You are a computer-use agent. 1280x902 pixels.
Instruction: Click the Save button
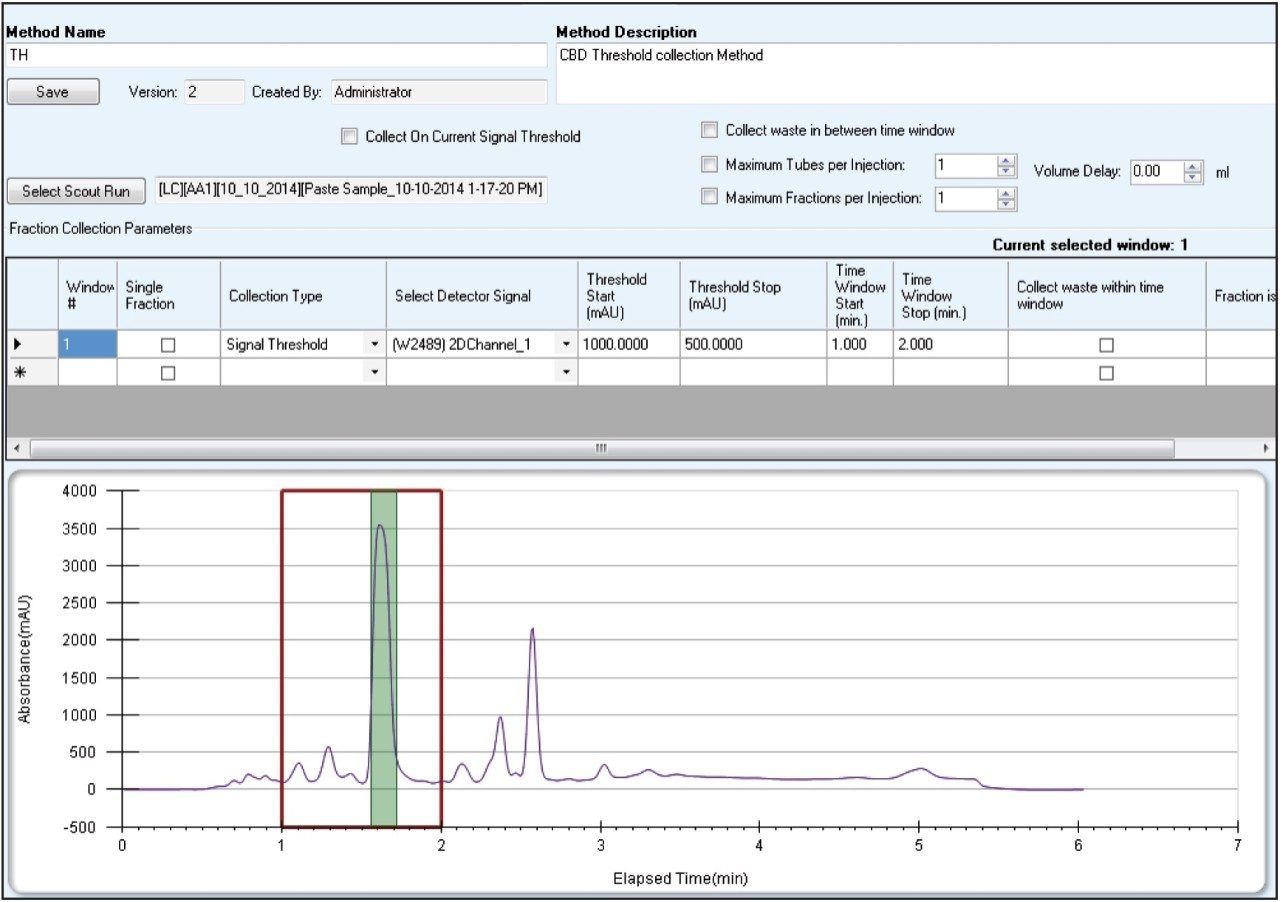tap(53, 92)
